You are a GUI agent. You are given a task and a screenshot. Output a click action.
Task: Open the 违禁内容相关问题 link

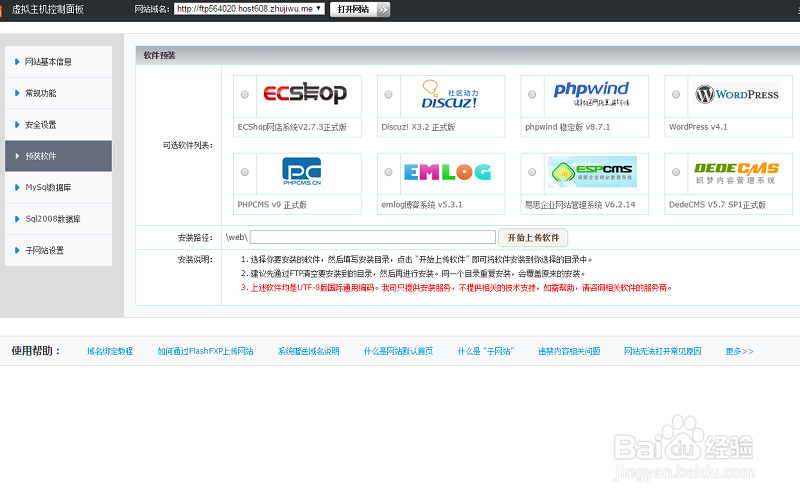click(x=569, y=351)
